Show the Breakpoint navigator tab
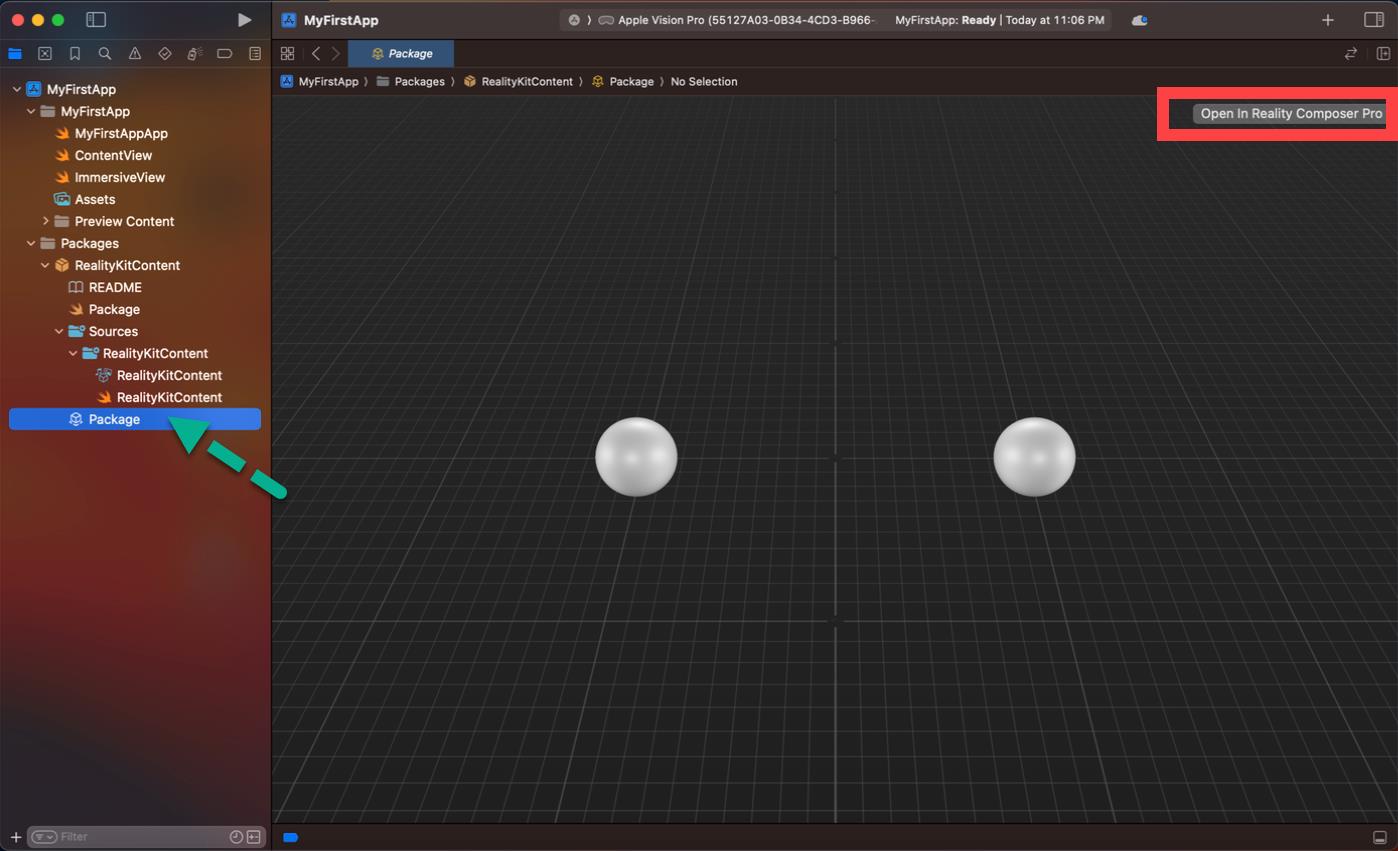This screenshot has height=851, width=1398. click(225, 53)
